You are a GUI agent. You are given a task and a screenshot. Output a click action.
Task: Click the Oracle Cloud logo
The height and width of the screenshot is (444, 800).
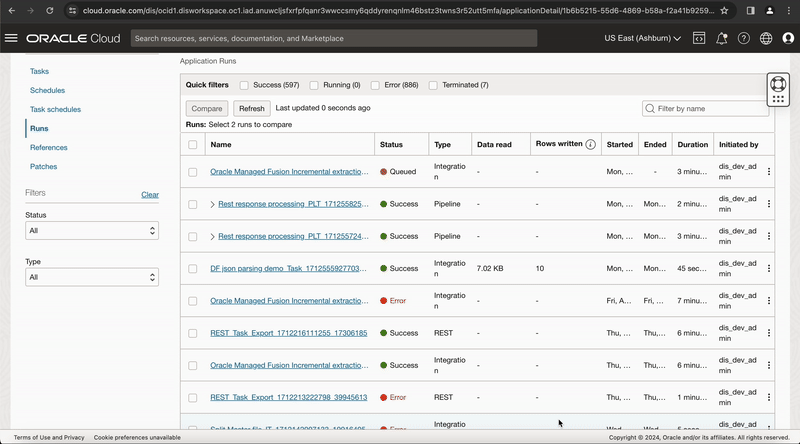73,38
